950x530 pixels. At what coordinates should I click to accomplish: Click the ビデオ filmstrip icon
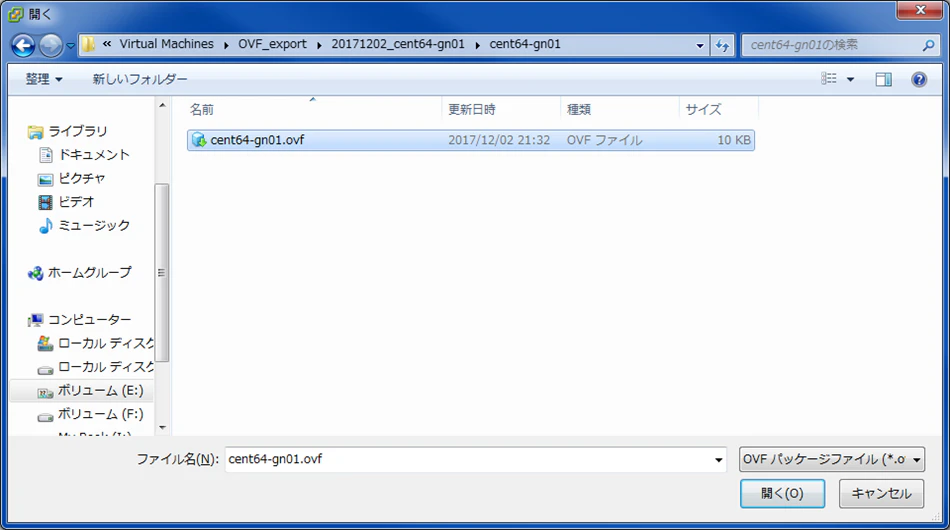45,202
